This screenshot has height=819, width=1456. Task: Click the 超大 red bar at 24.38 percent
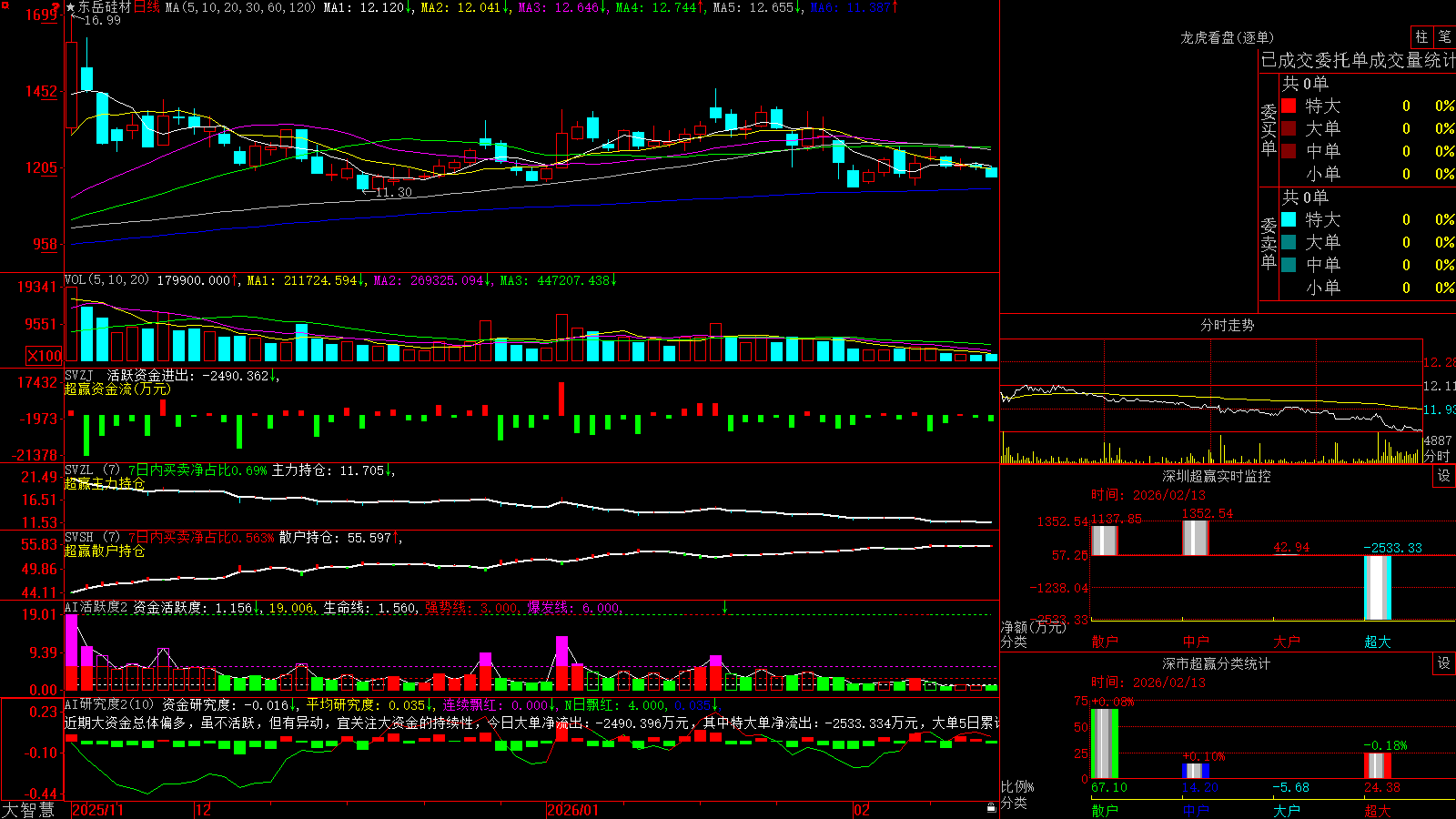1377,766
